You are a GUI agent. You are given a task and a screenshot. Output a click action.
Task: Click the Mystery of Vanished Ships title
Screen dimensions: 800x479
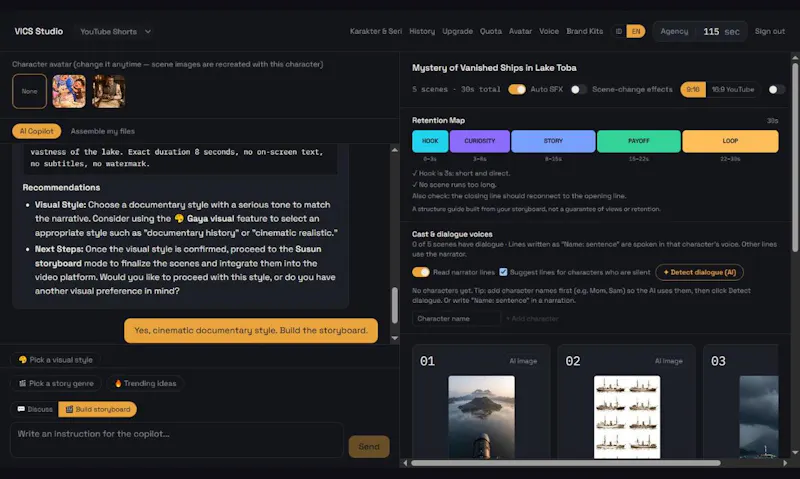[494, 68]
